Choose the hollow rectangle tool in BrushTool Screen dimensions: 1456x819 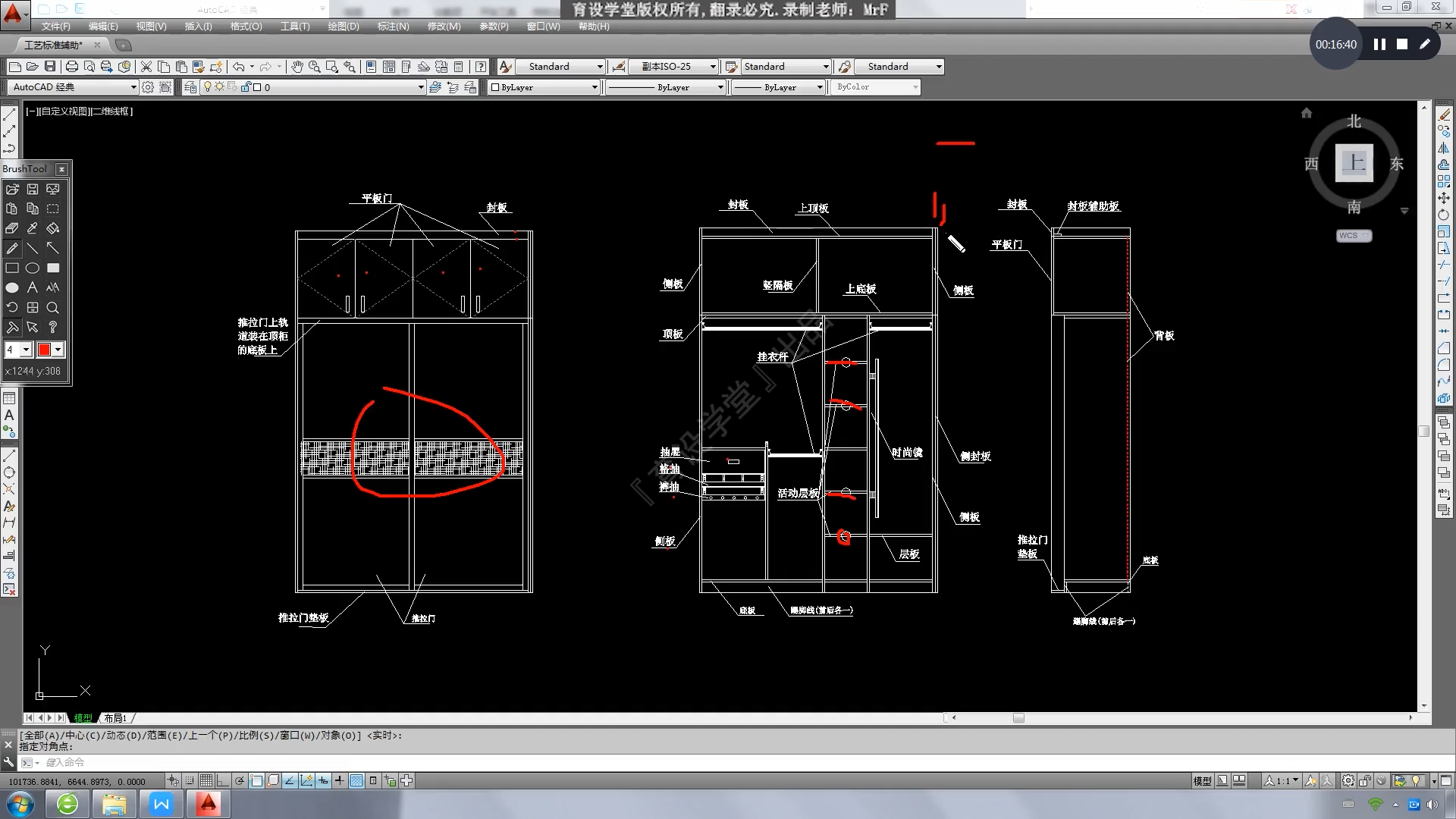pyautogui.click(x=12, y=268)
